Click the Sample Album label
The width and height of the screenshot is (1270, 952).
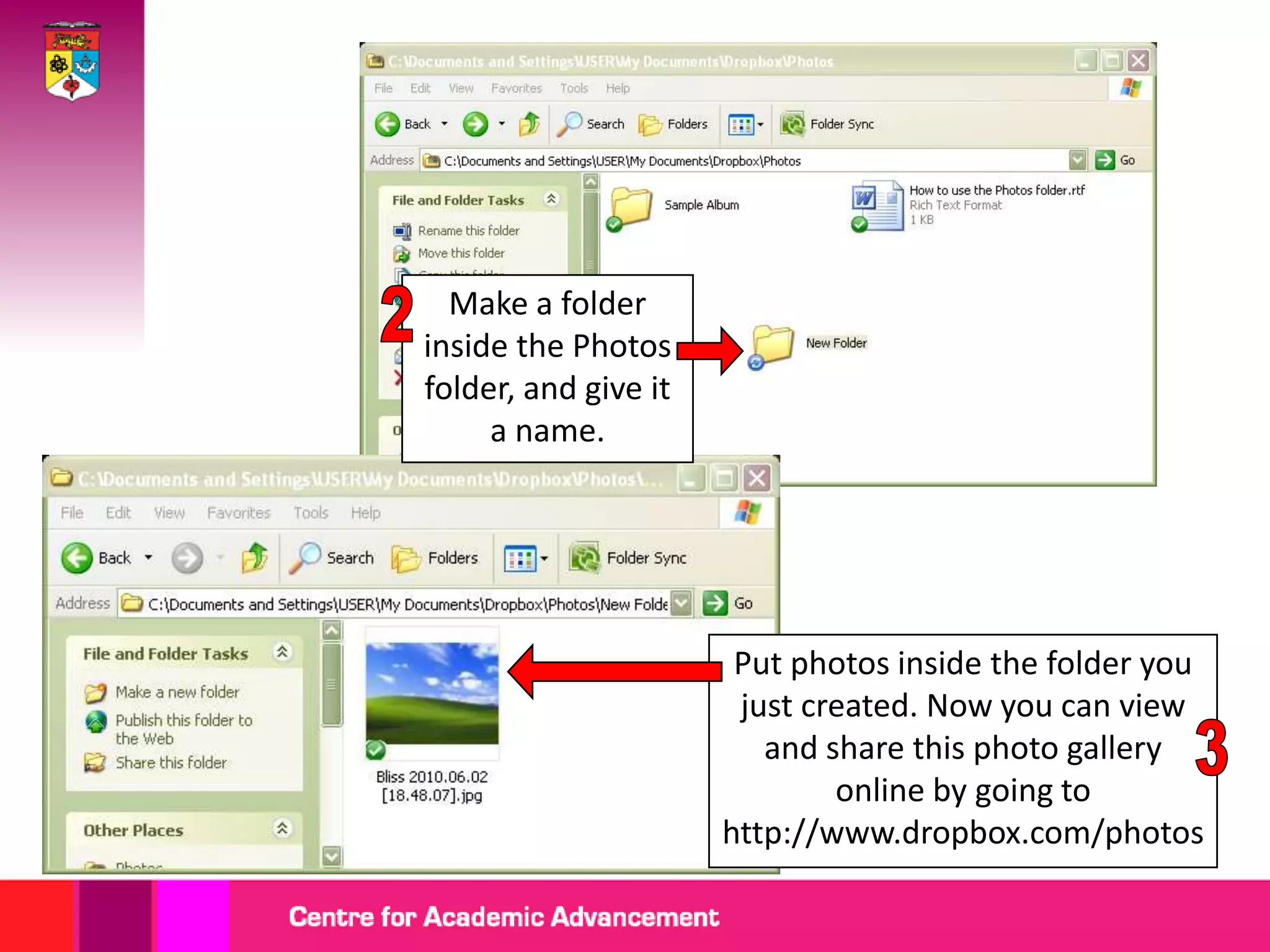click(x=702, y=205)
